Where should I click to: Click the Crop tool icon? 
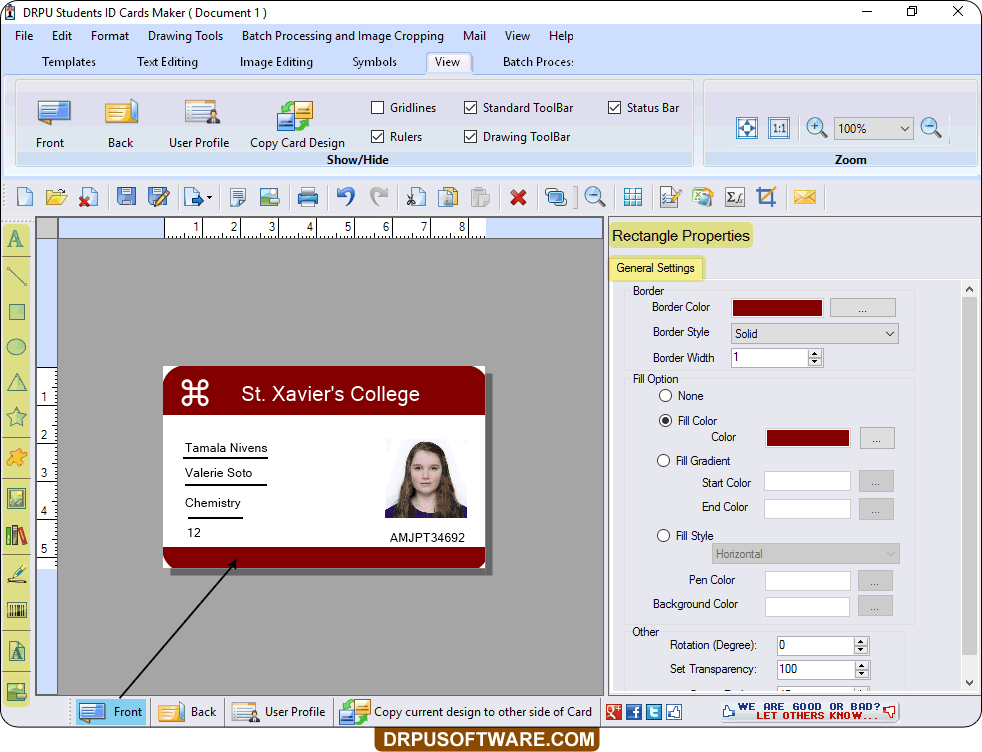pos(766,197)
